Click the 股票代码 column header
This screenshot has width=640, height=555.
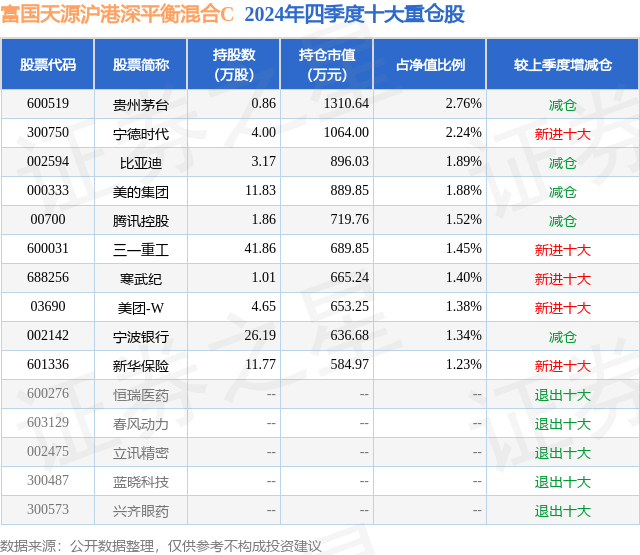click(x=48, y=64)
